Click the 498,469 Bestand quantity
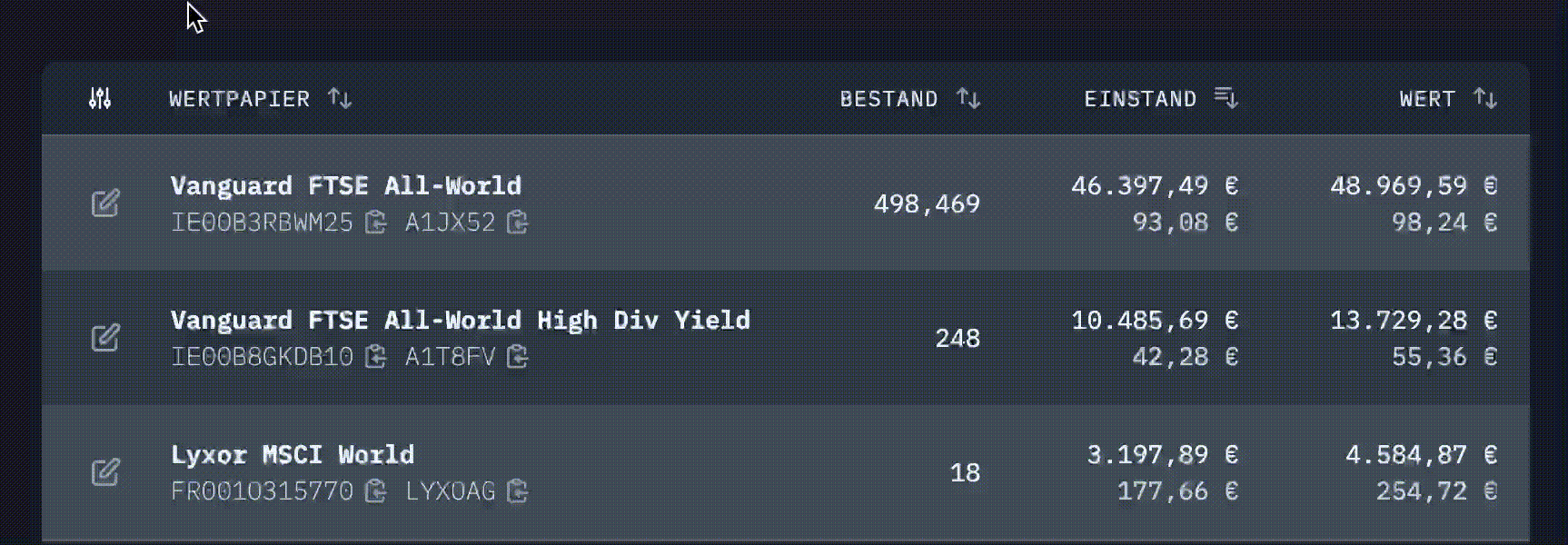This screenshot has width=1568, height=545. (x=927, y=203)
